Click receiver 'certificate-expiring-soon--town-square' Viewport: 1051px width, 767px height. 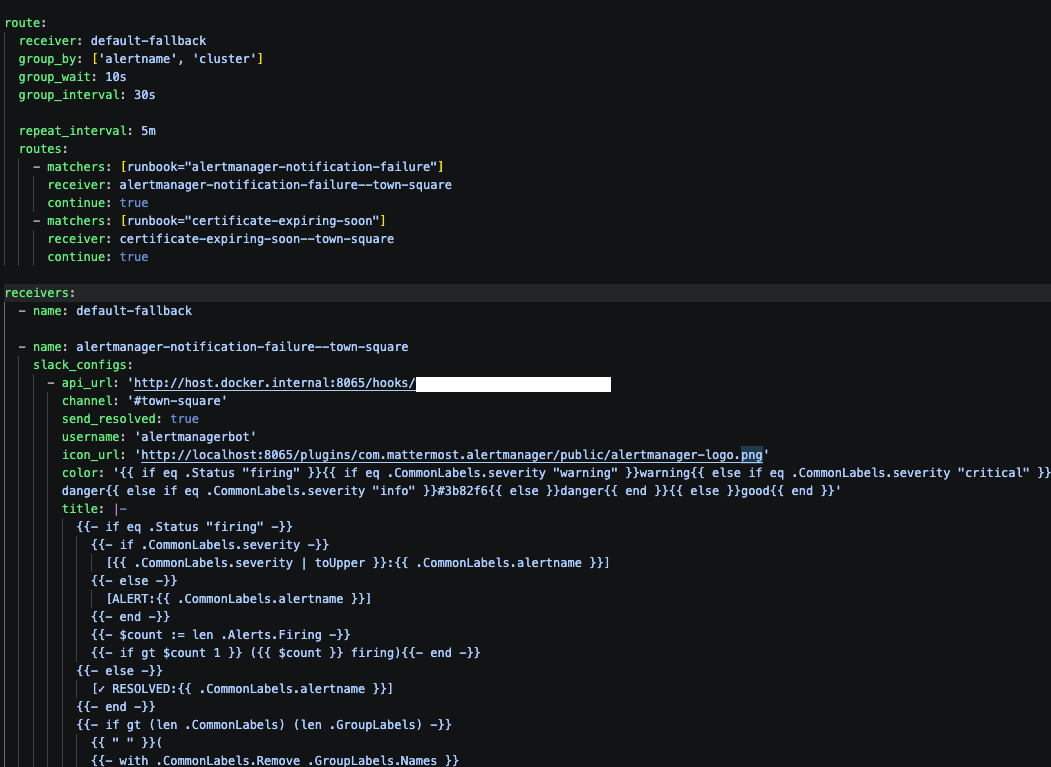[x=257, y=239]
